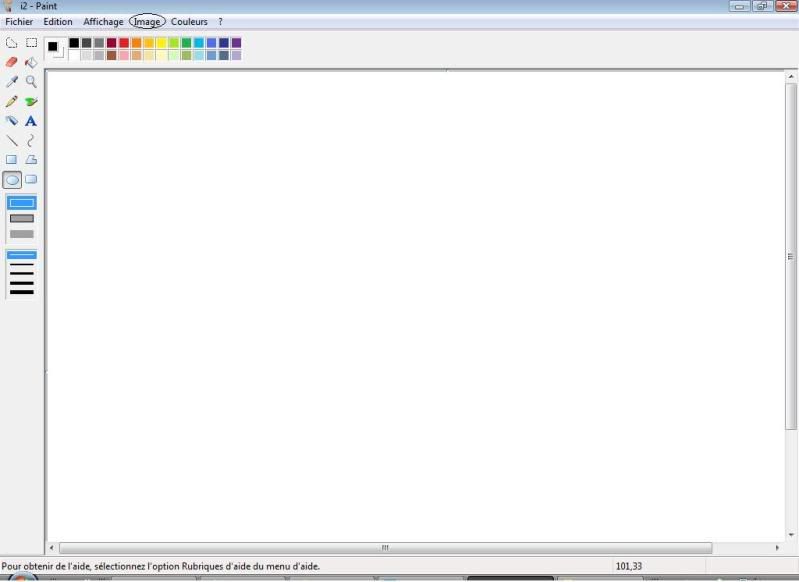799x582 pixels.
Task: Pick the black color in the palette row
Action: click(x=74, y=43)
